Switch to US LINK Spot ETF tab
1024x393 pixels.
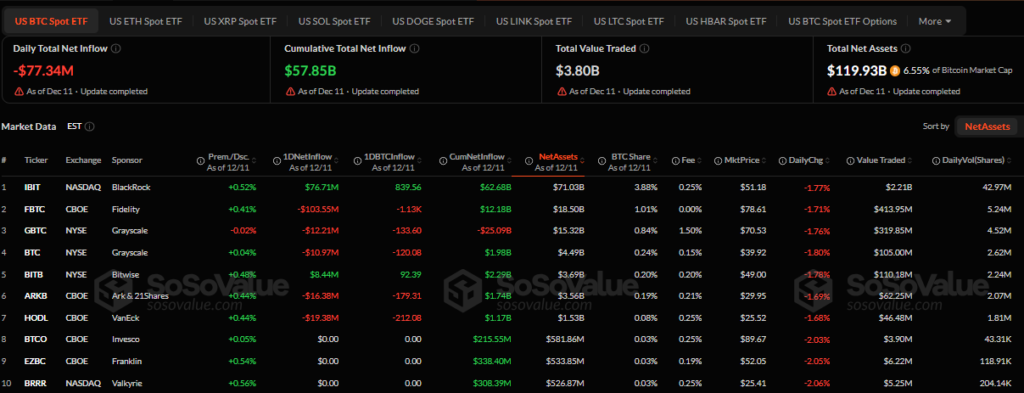pos(534,21)
